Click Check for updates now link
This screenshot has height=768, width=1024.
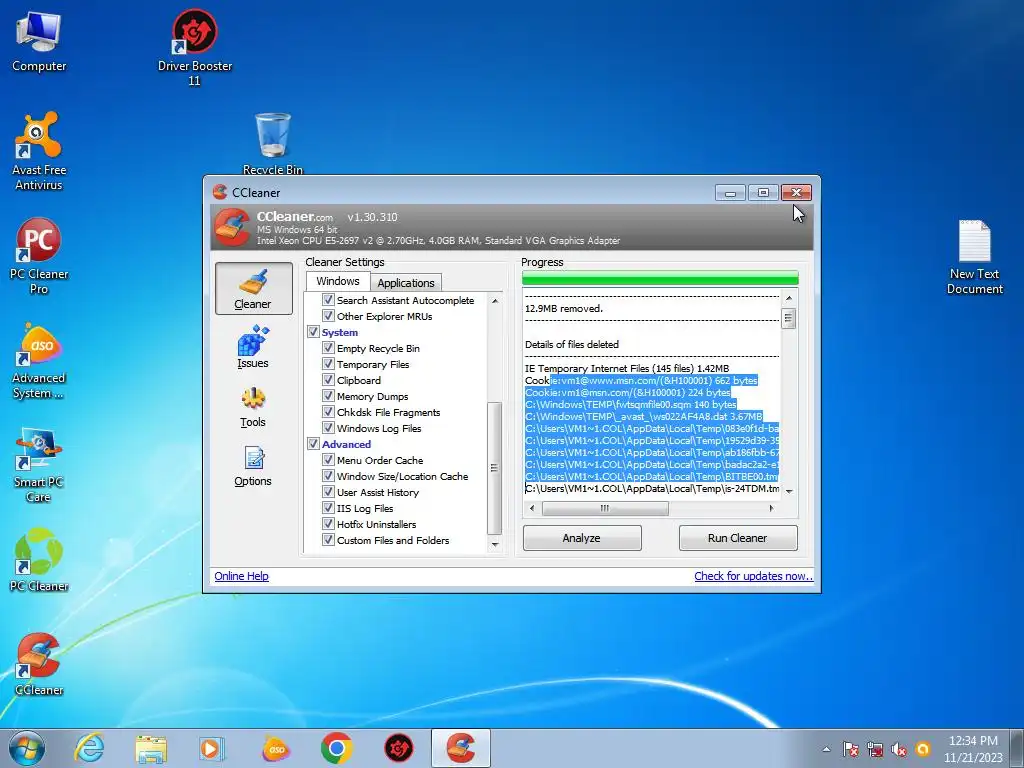(x=754, y=576)
